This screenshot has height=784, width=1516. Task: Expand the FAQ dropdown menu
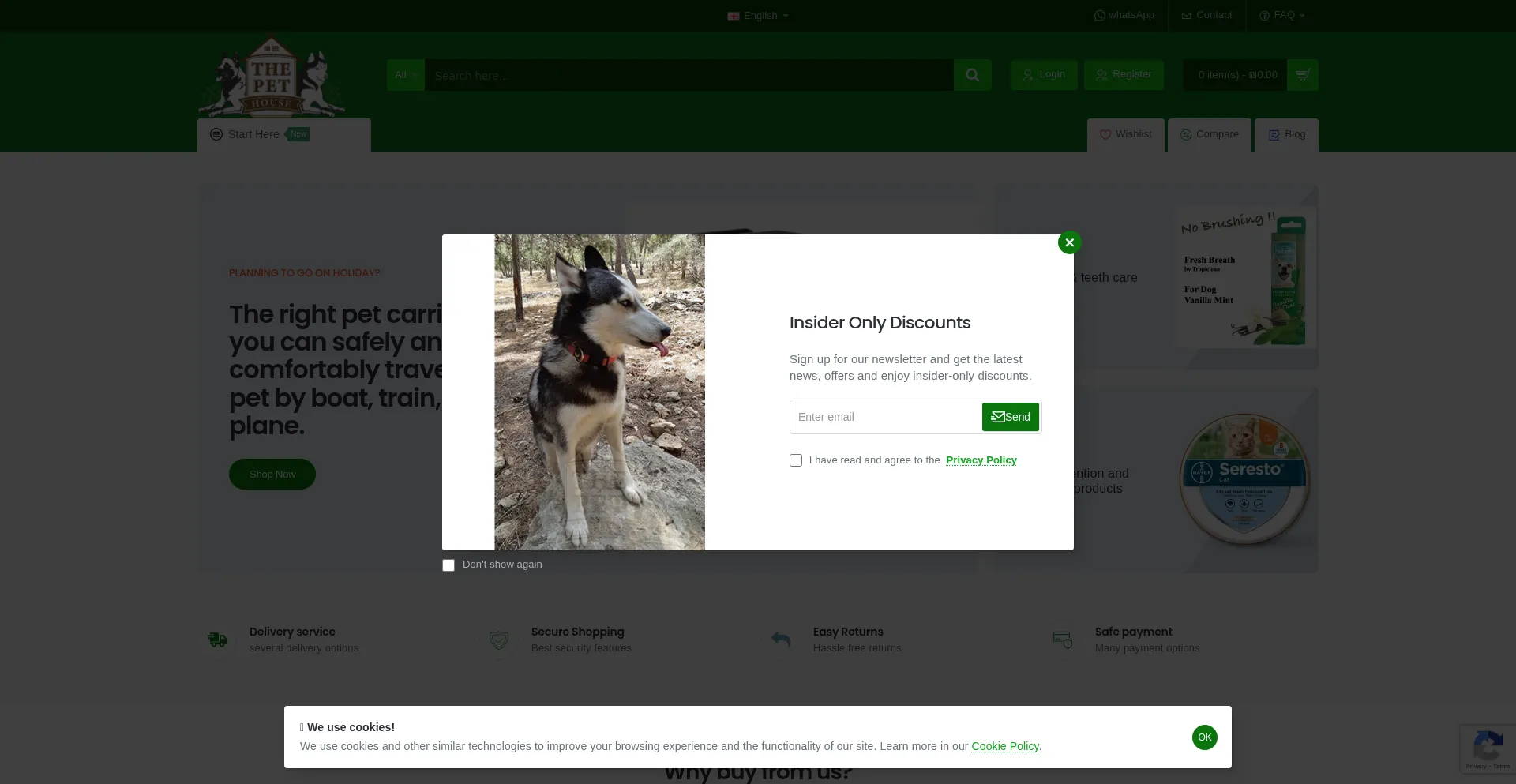tap(1282, 15)
